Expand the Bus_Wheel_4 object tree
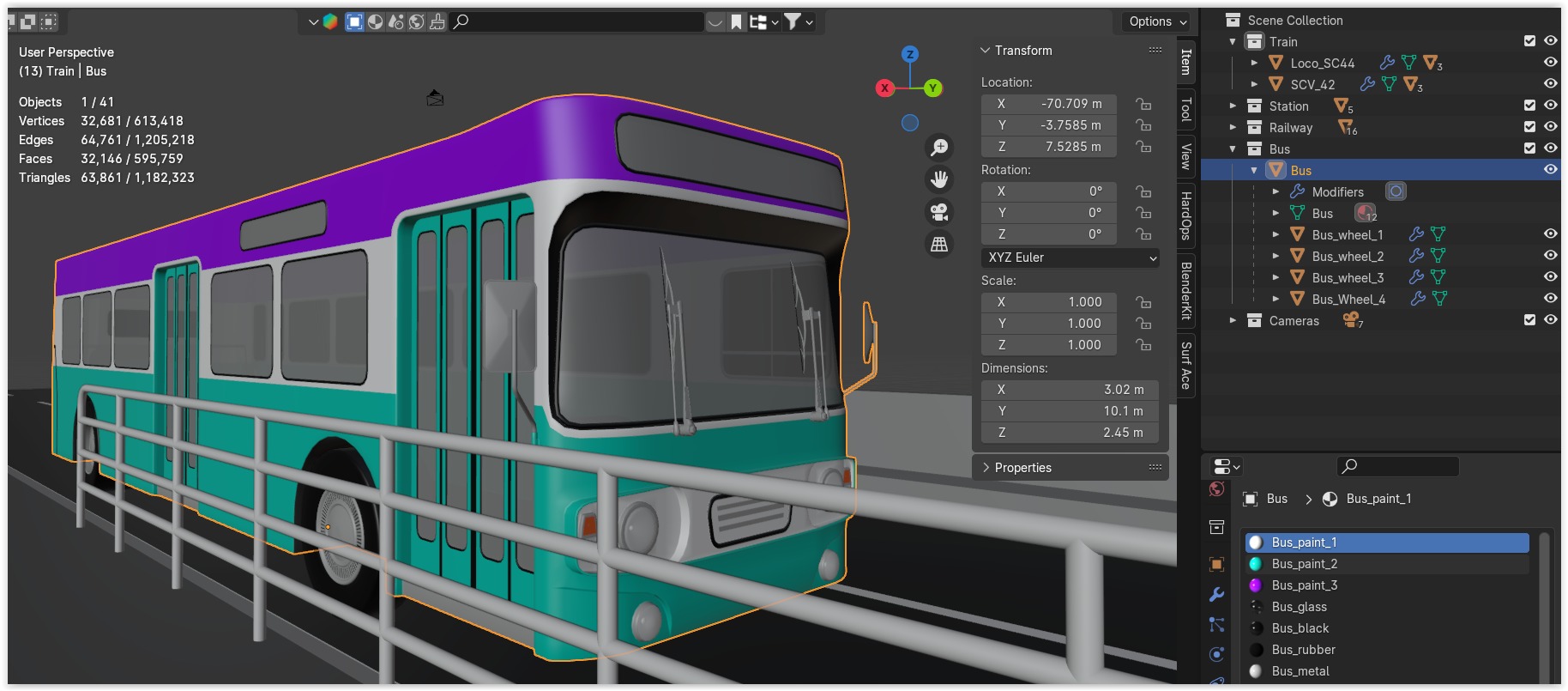This screenshot has width=1568, height=691. coord(1276,299)
